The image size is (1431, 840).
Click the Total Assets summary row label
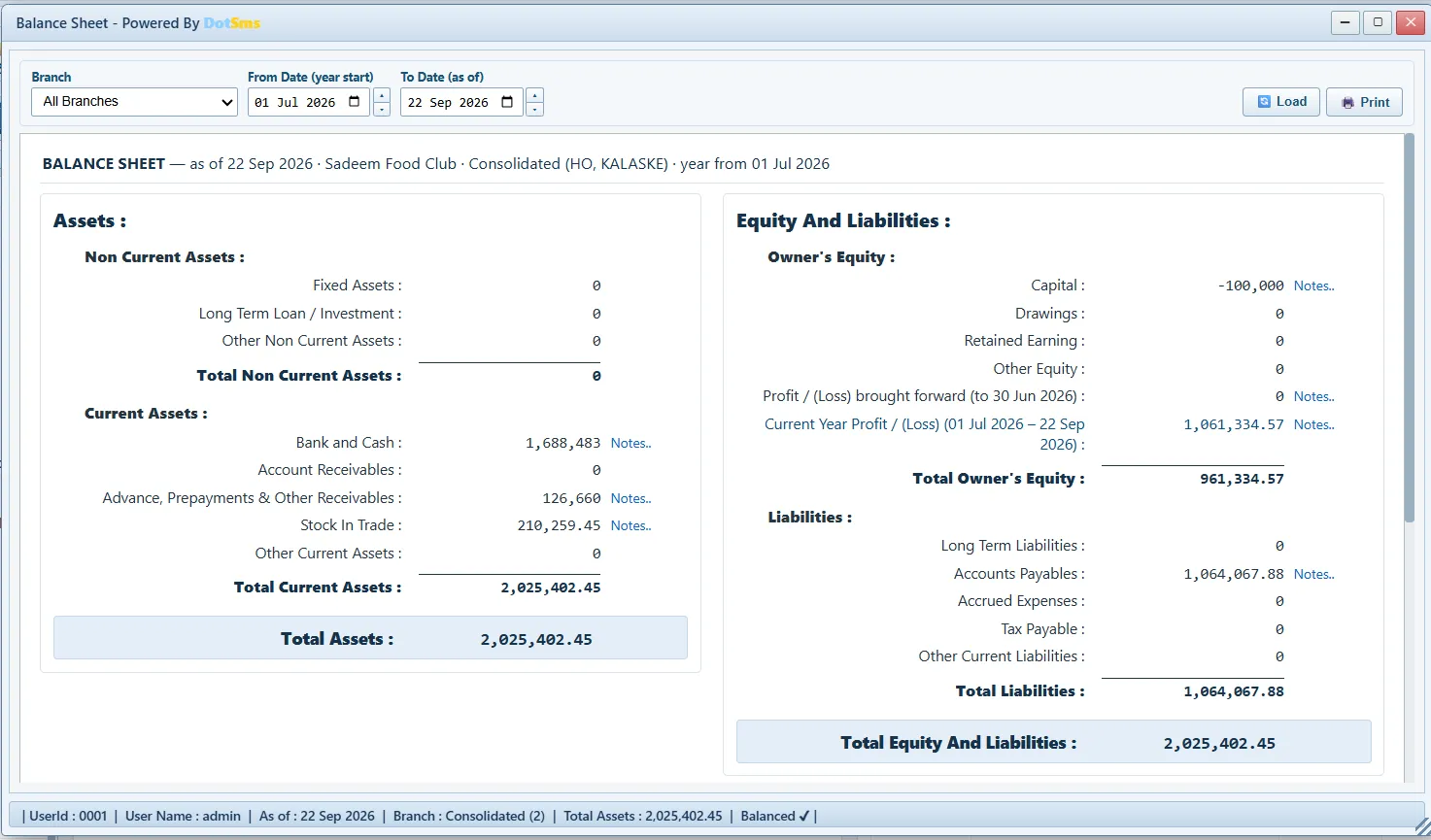click(337, 639)
